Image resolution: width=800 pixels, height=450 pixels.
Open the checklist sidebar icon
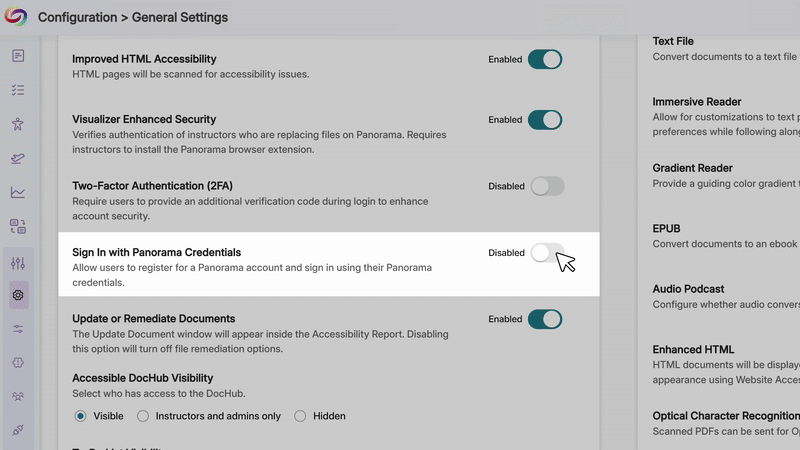(x=18, y=90)
